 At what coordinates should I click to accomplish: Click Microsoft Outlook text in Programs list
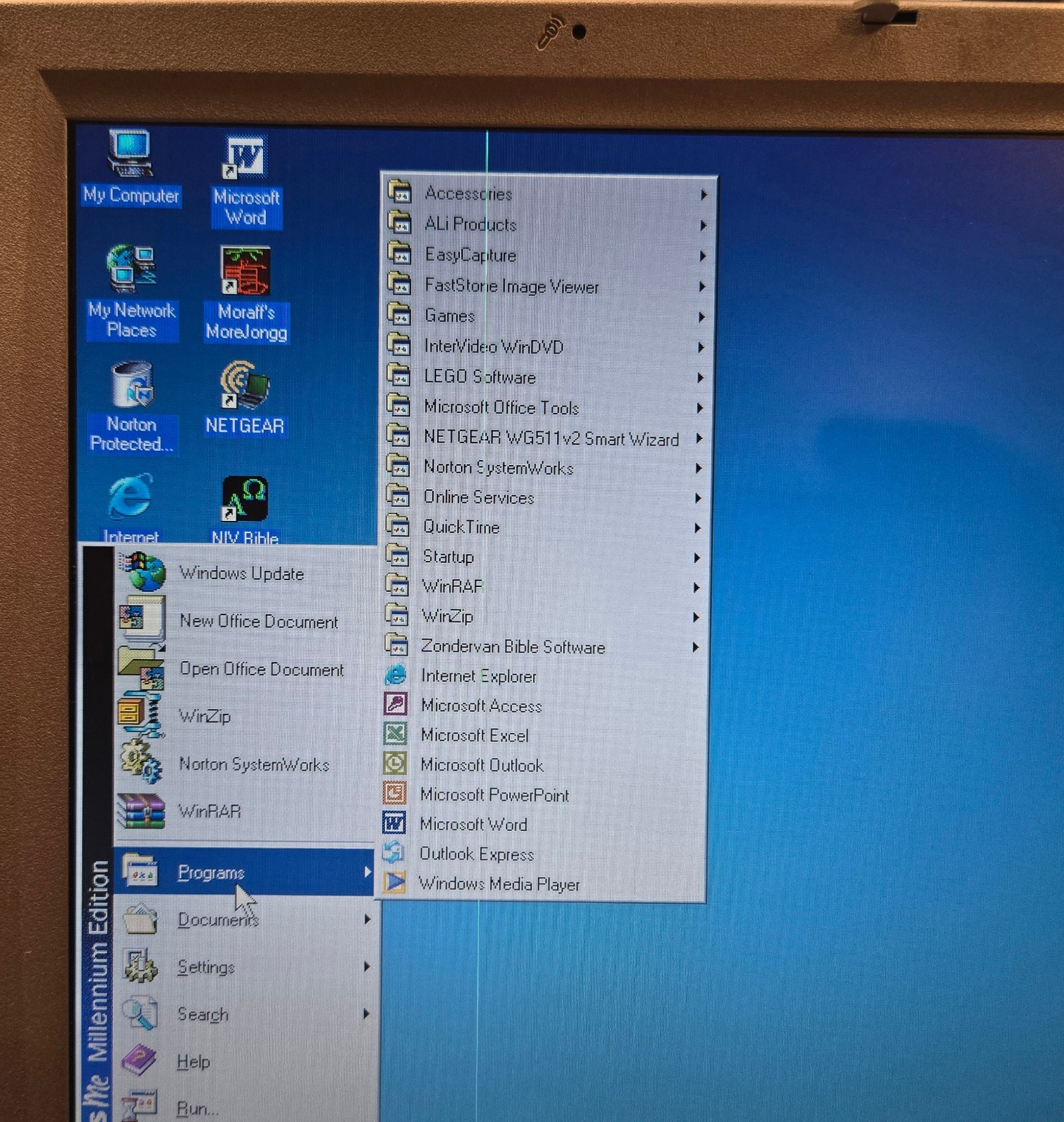pos(482,764)
